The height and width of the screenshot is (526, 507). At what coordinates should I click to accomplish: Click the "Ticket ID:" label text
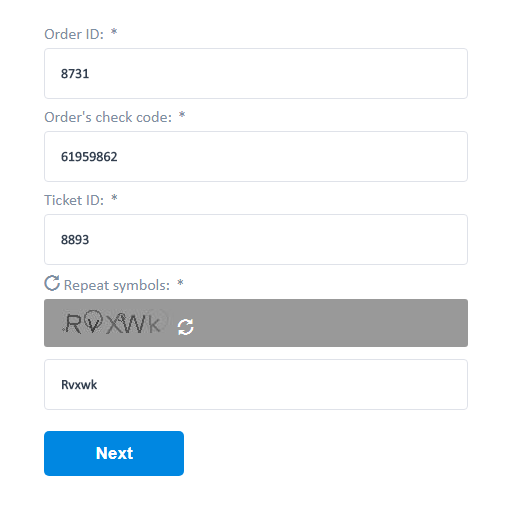(x=74, y=200)
